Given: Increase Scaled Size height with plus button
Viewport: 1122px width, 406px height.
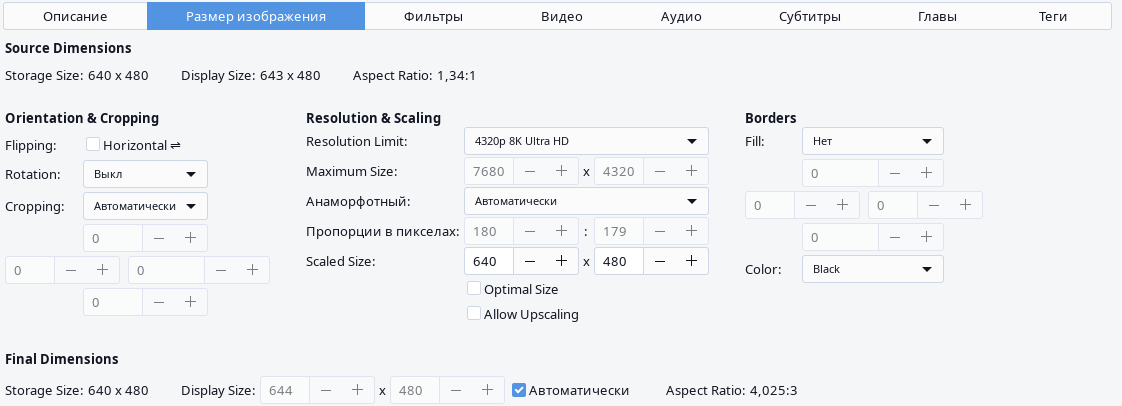Looking at the screenshot, I should pyautogui.click(x=691, y=261).
